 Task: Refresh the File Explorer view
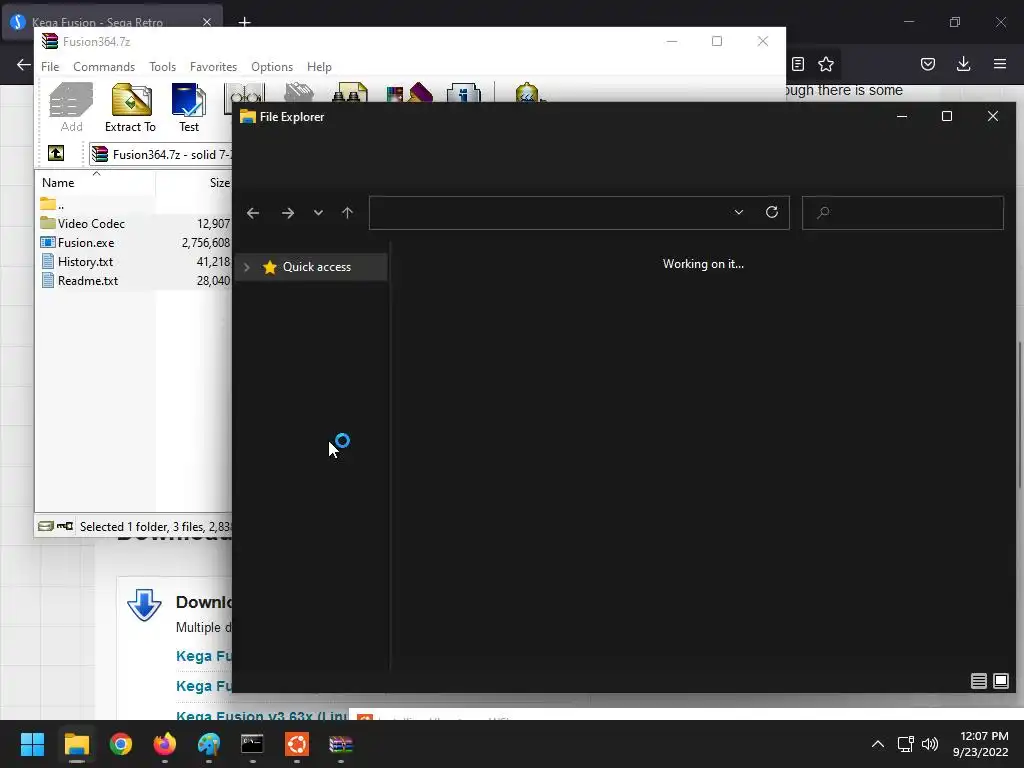pyautogui.click(x=772, y=212)
